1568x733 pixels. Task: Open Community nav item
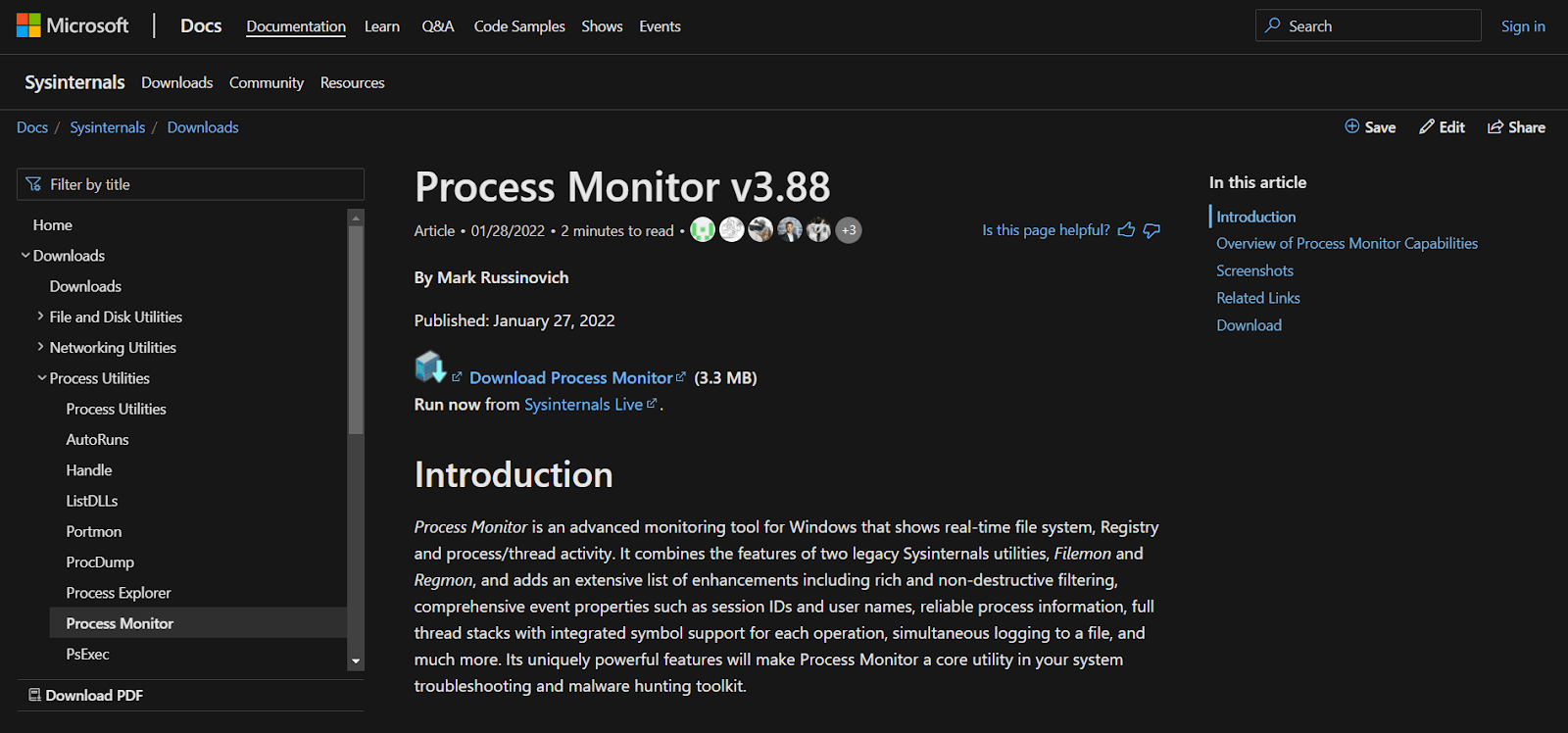[x=267, y=82]
